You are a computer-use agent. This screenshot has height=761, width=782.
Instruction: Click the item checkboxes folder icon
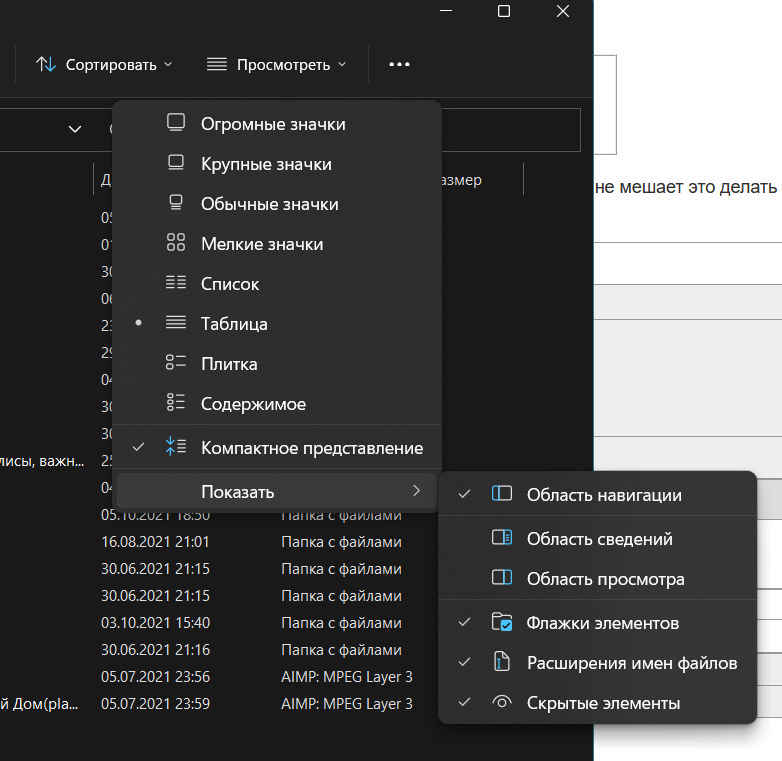[502, 622]
